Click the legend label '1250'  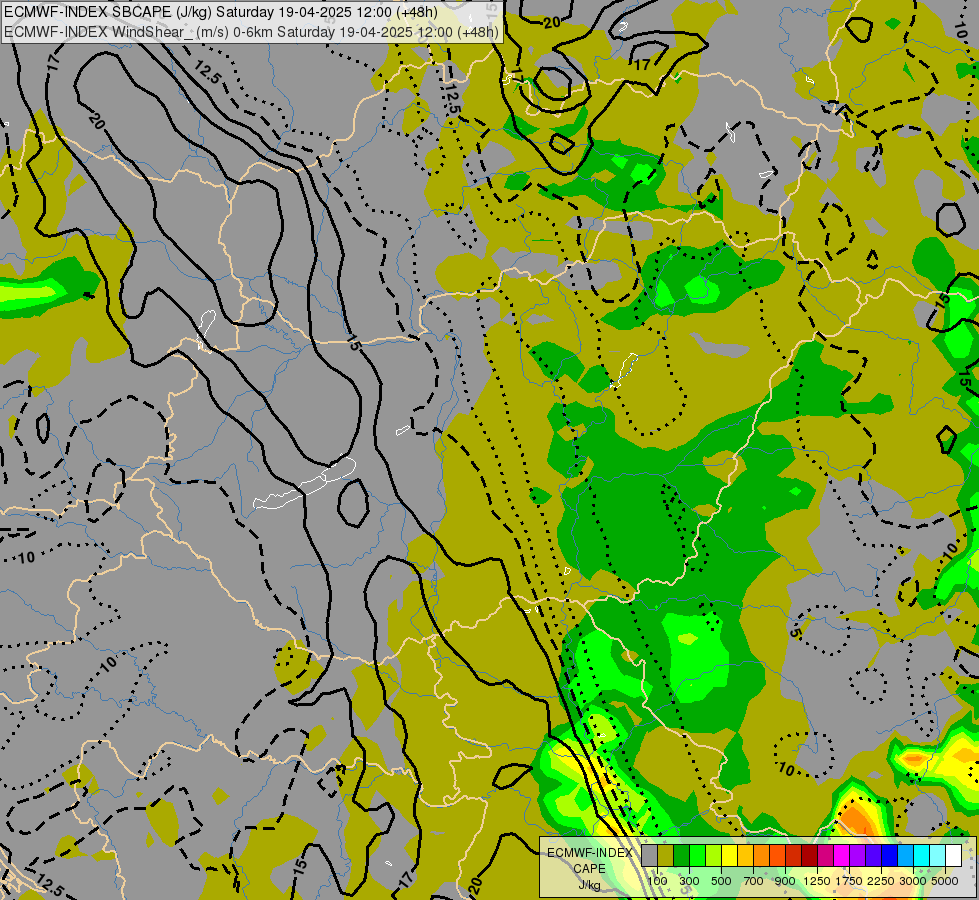click(817, 881)
